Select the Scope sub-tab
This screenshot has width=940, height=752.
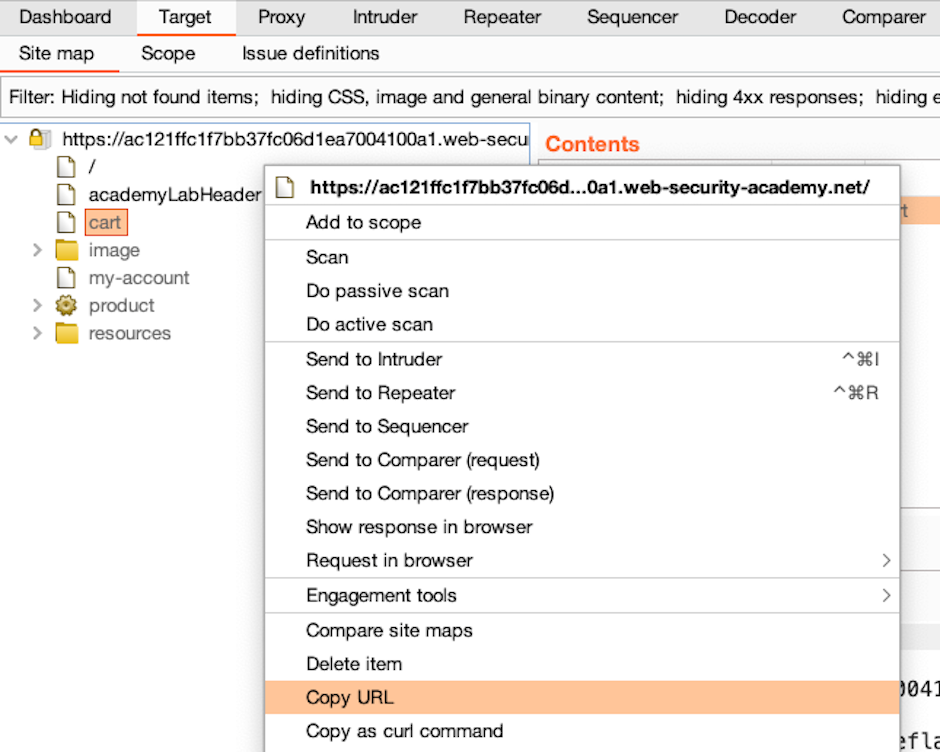[x=168, y=53]
